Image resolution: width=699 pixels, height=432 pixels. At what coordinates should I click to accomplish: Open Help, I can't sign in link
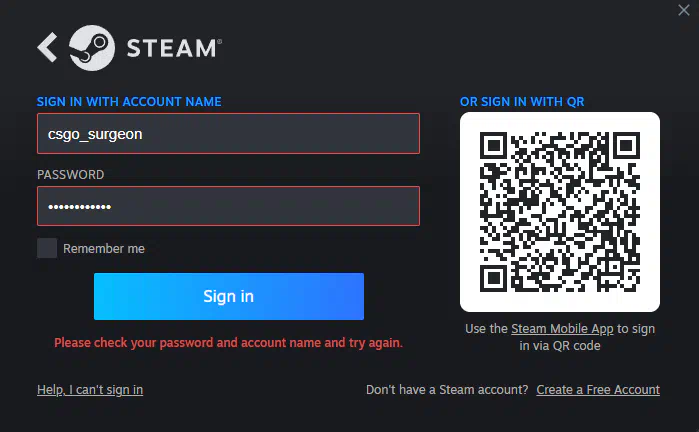coord(90,390)
